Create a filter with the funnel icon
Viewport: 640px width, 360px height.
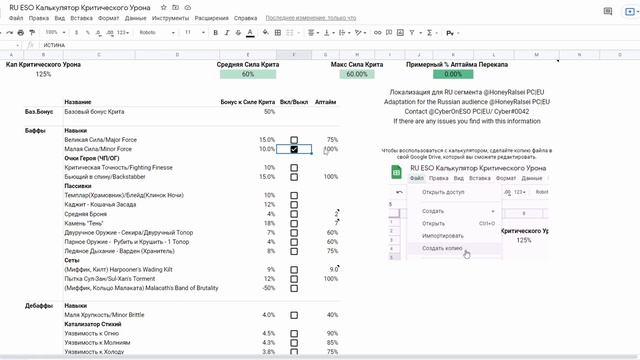pos(412,33)
